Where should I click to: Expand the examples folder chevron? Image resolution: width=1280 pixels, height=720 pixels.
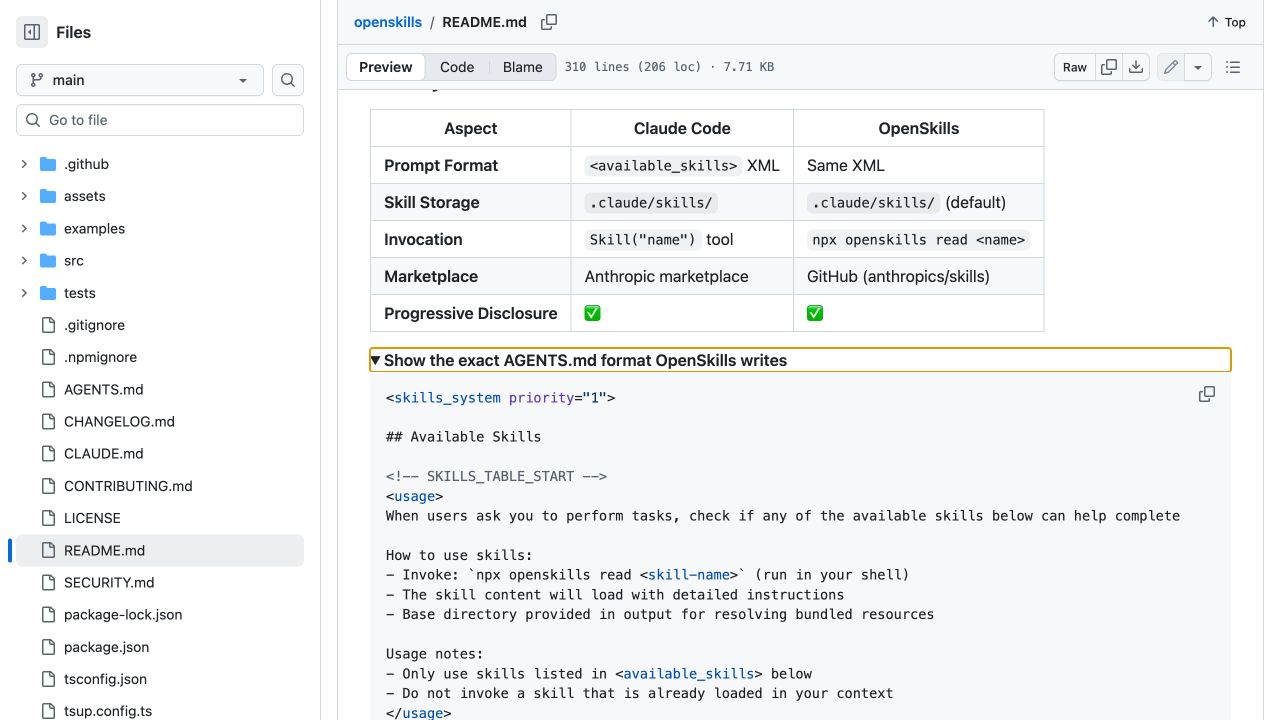point(24,228)
